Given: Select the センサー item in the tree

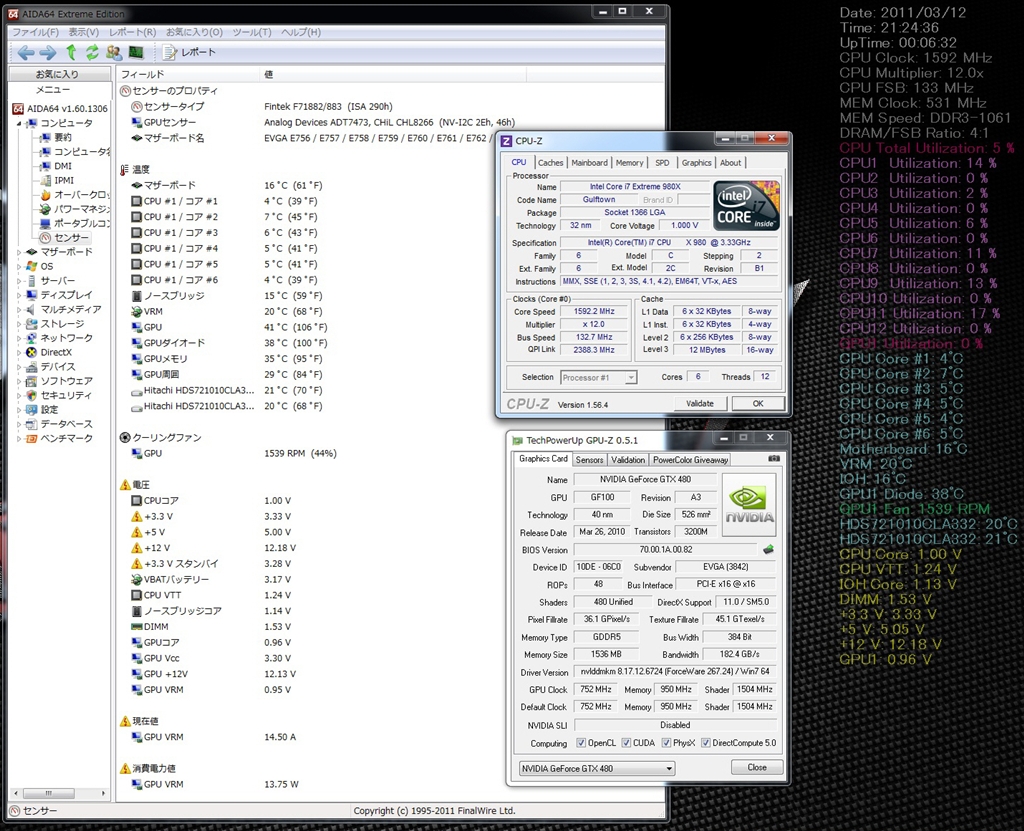Looking at the screenshot, I should click(65, 238).
